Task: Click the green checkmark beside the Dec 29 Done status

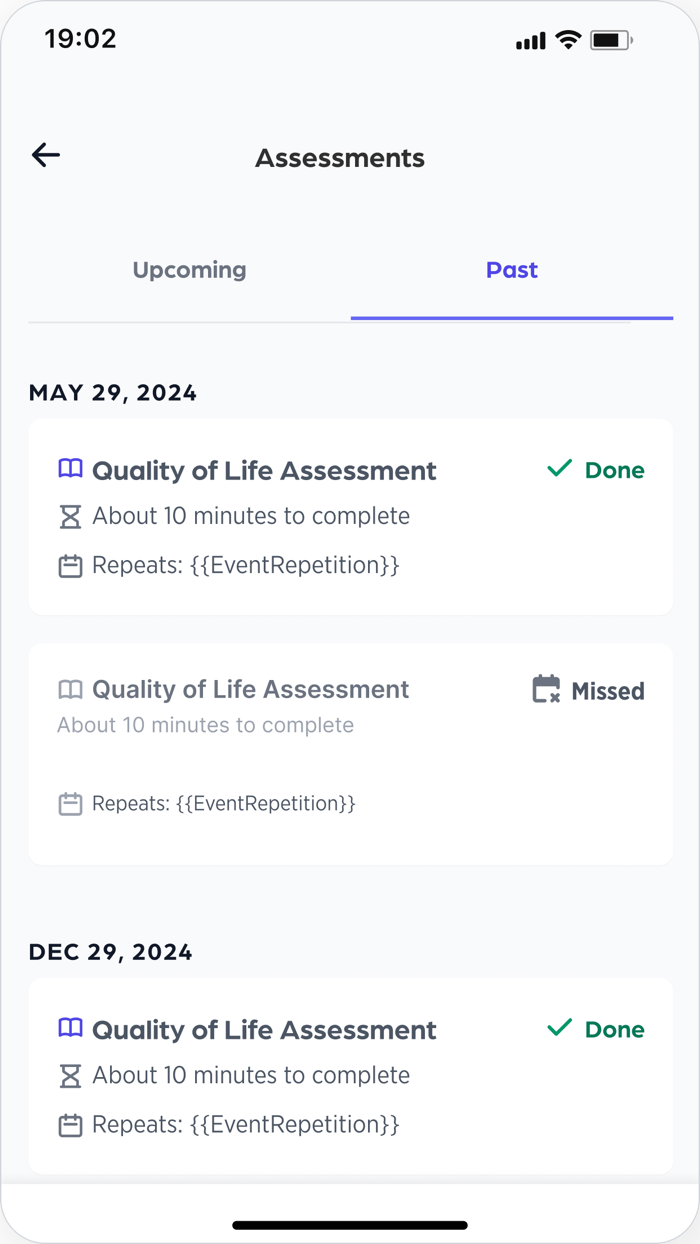Action: pyautogui.click(x=559, y=1028)
